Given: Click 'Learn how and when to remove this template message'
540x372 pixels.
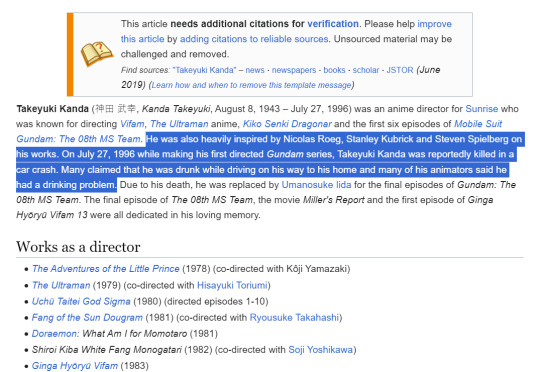Looking at the screenshot, I should coord(251,85).
